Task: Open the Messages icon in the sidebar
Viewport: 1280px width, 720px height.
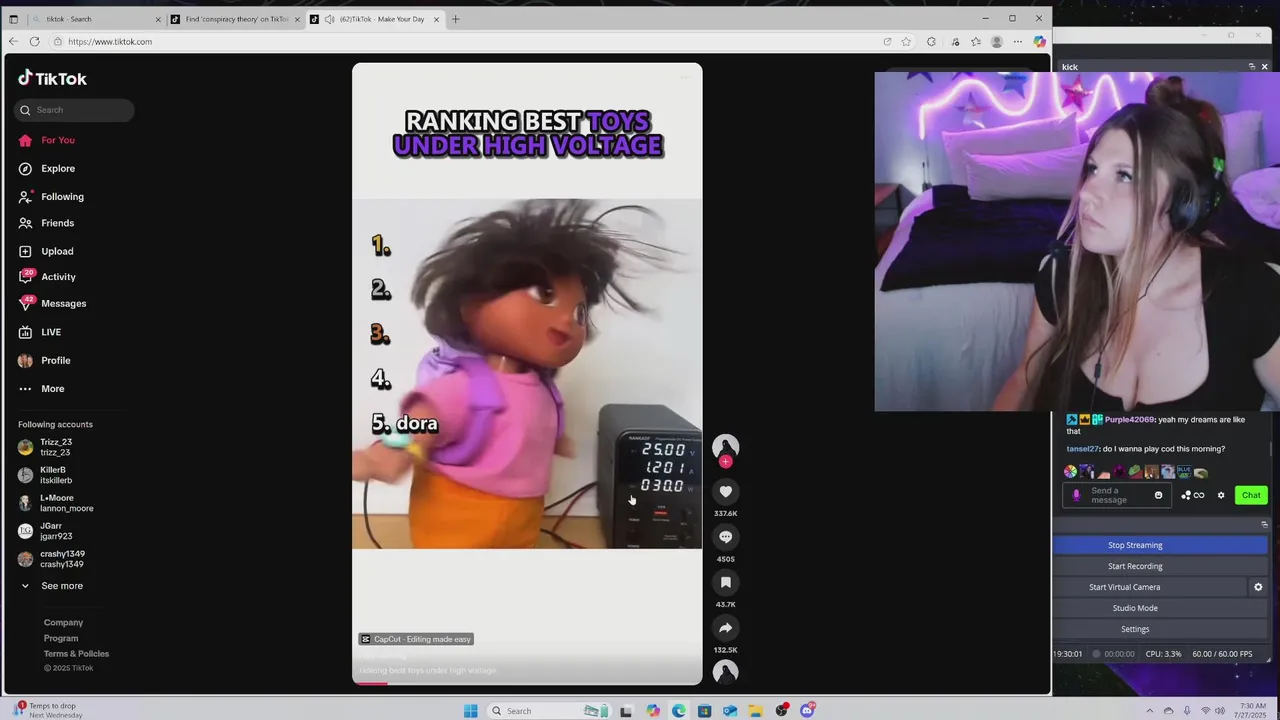Action: click(x=25, y=303)
